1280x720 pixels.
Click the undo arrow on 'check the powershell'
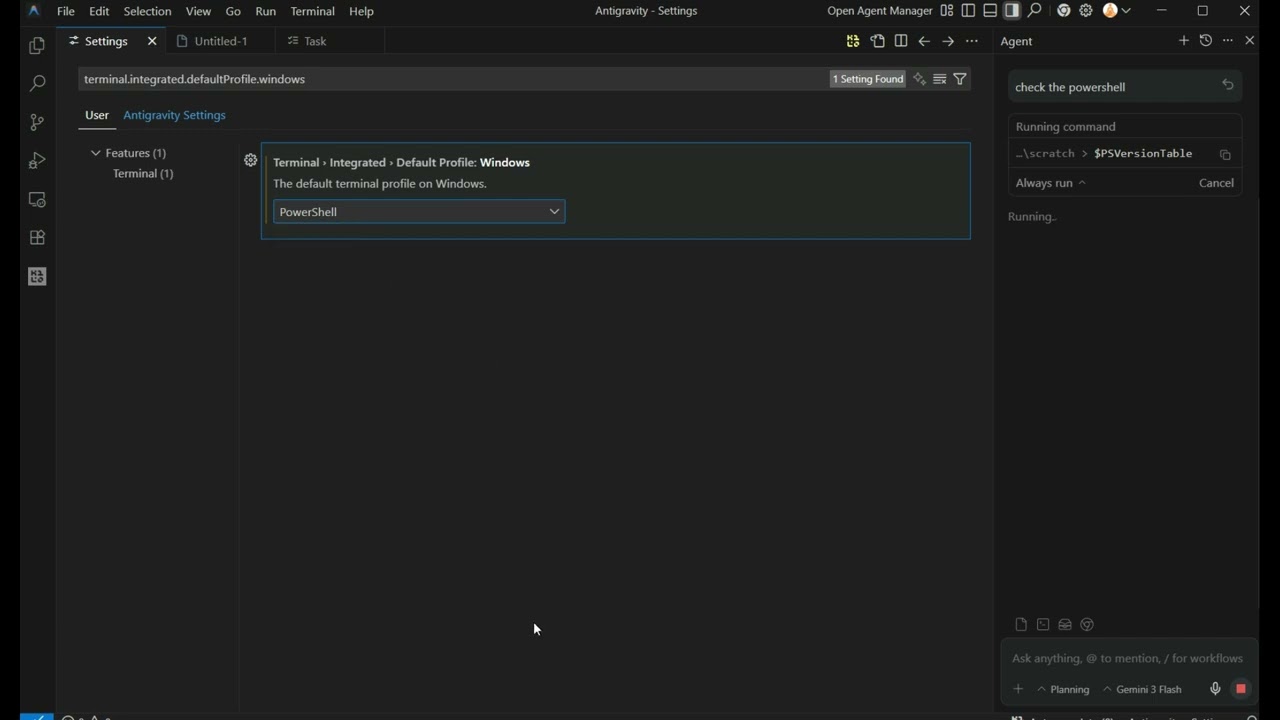click(1228, 85)
